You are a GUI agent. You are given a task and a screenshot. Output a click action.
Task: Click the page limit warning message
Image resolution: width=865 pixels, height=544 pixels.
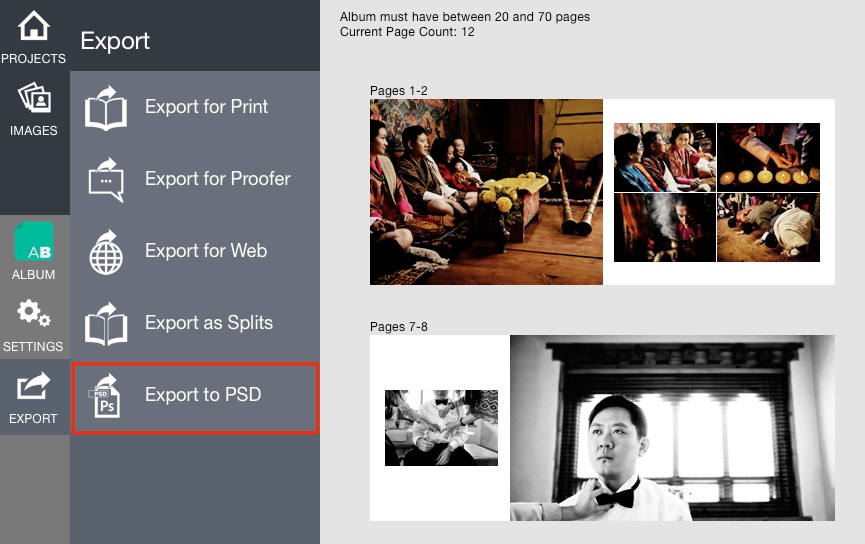(x=465, y=17)
